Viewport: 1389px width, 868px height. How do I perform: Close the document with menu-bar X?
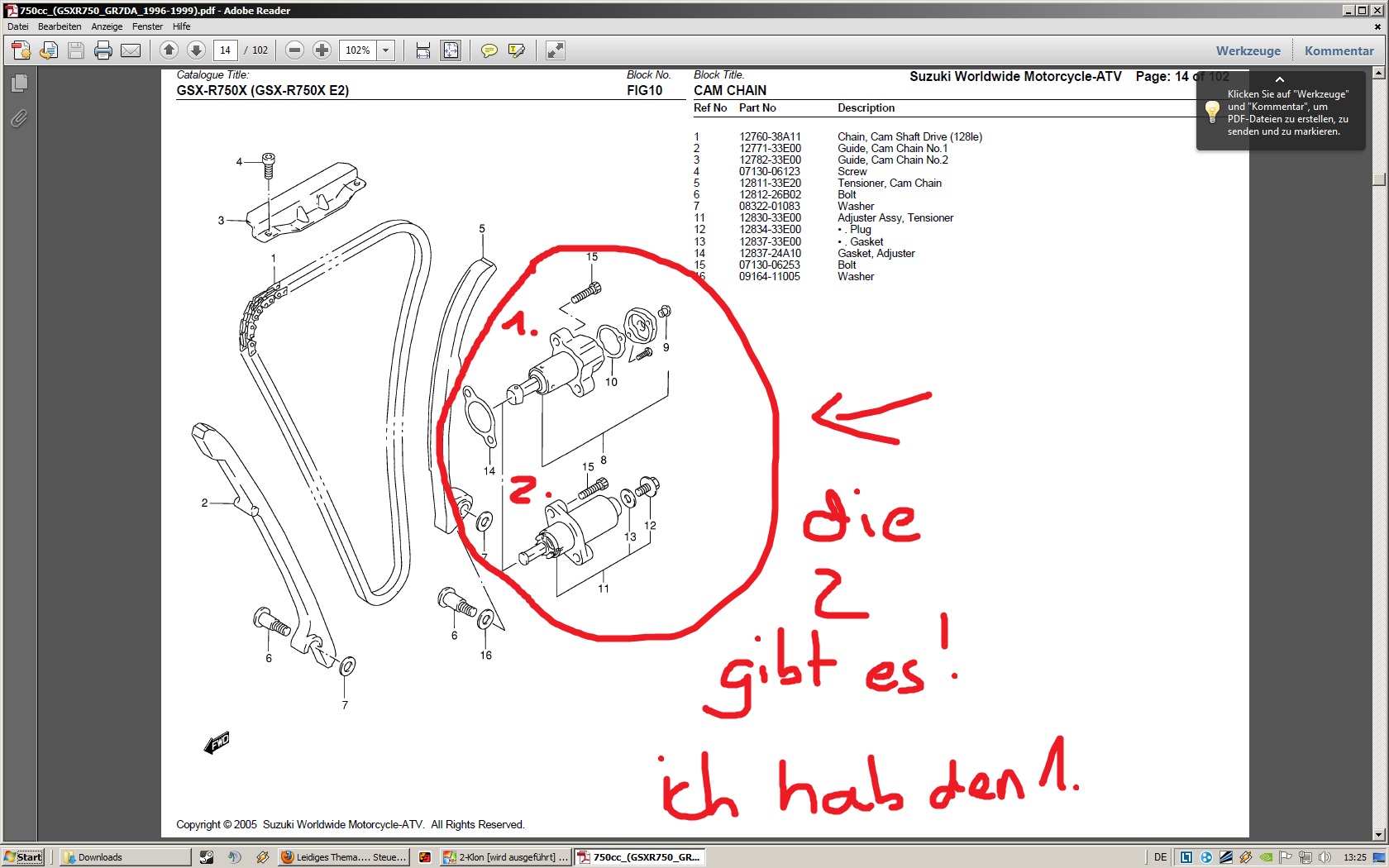click(x=1377, y=26)
